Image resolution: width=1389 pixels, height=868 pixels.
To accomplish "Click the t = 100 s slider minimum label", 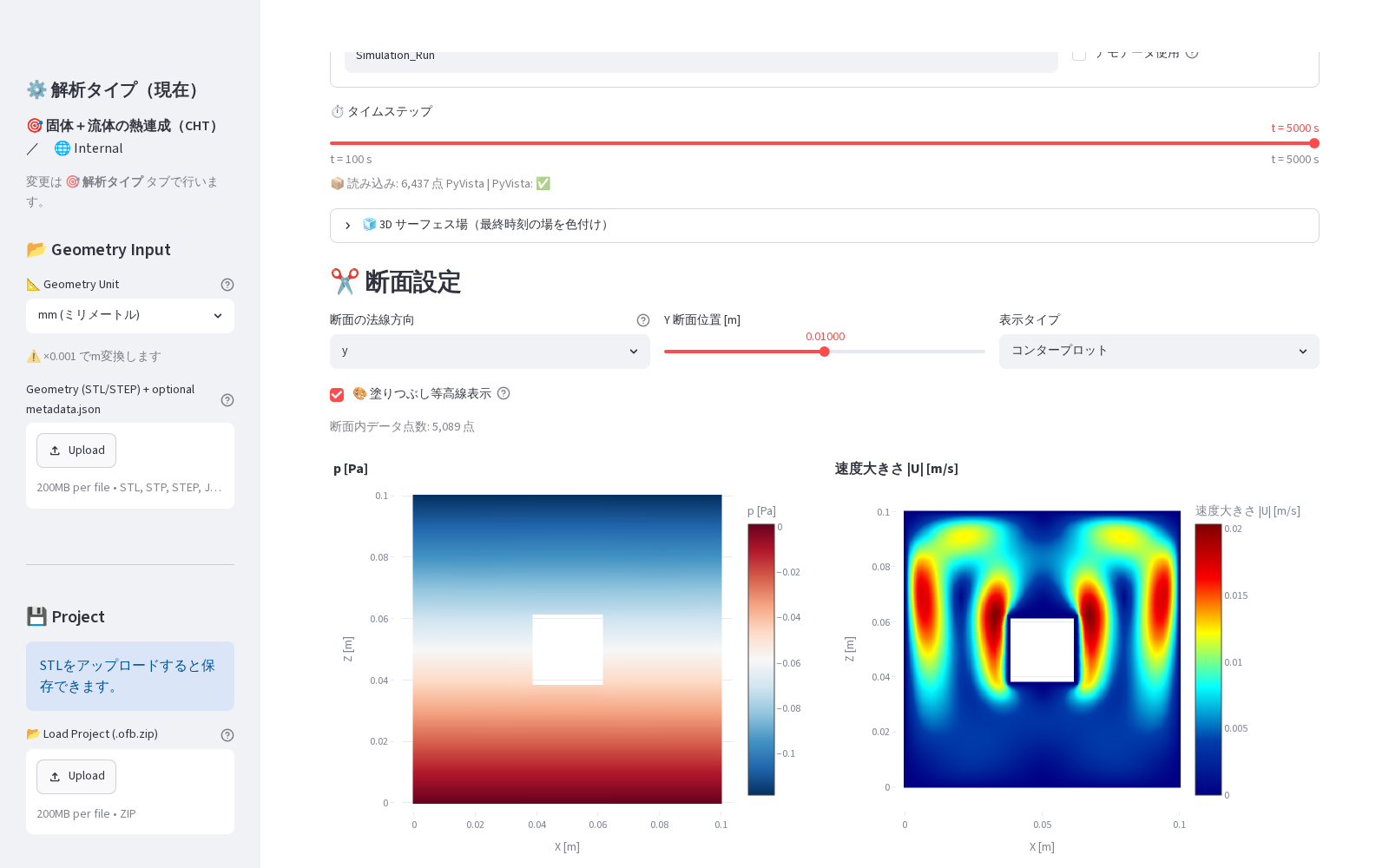I will [x=351, y=160].
